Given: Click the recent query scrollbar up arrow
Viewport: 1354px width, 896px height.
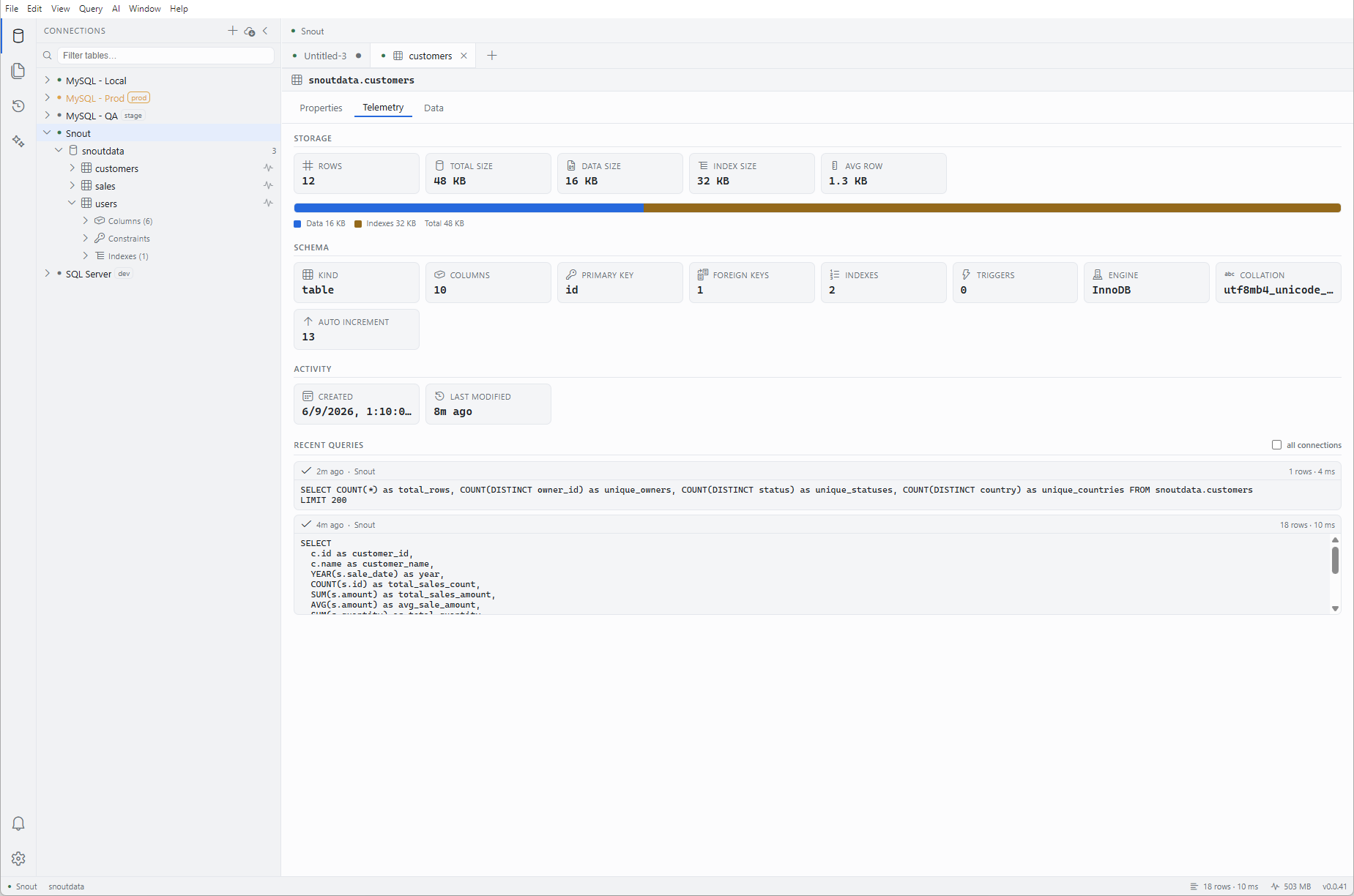Looking at the screenshot, I should [1335, 540].
